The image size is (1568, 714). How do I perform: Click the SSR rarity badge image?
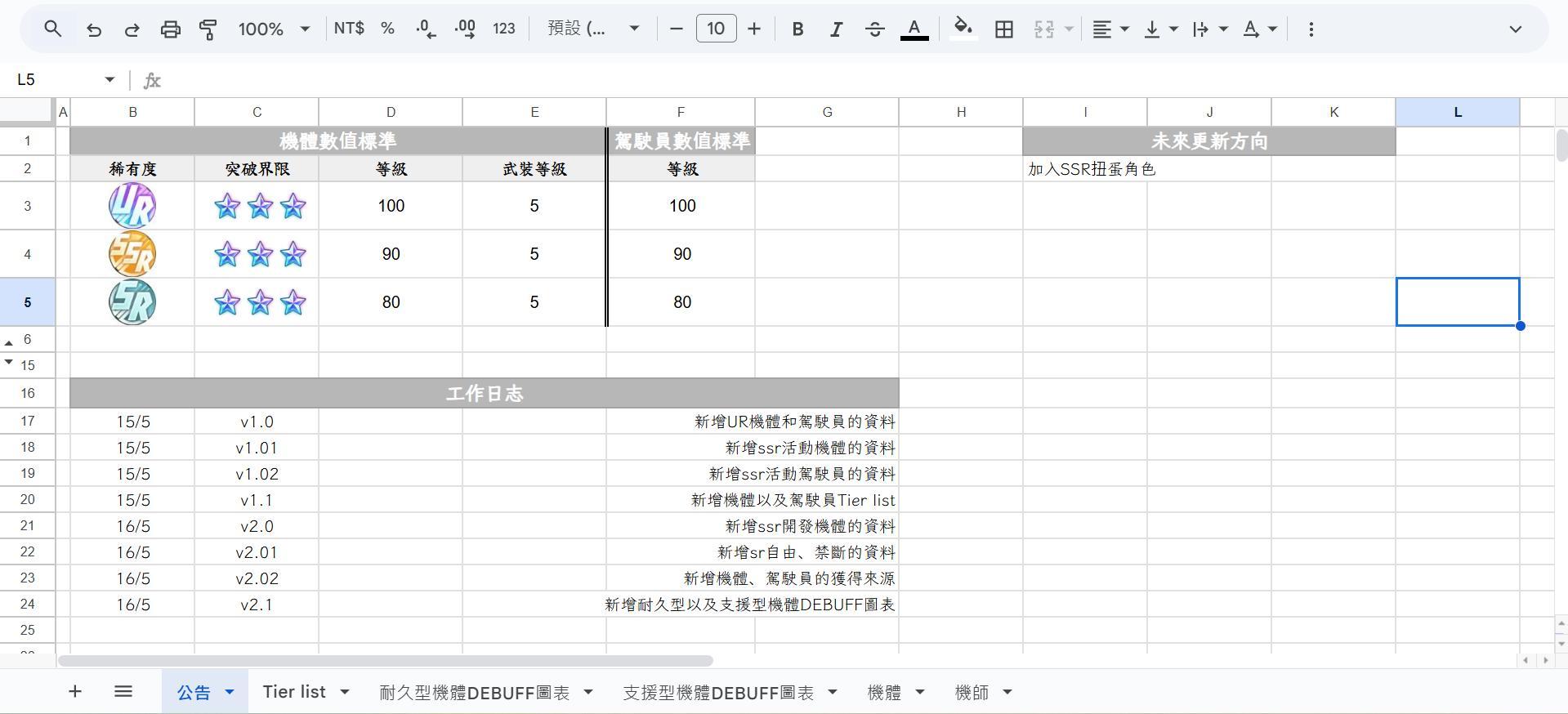(x=132, y=253)
